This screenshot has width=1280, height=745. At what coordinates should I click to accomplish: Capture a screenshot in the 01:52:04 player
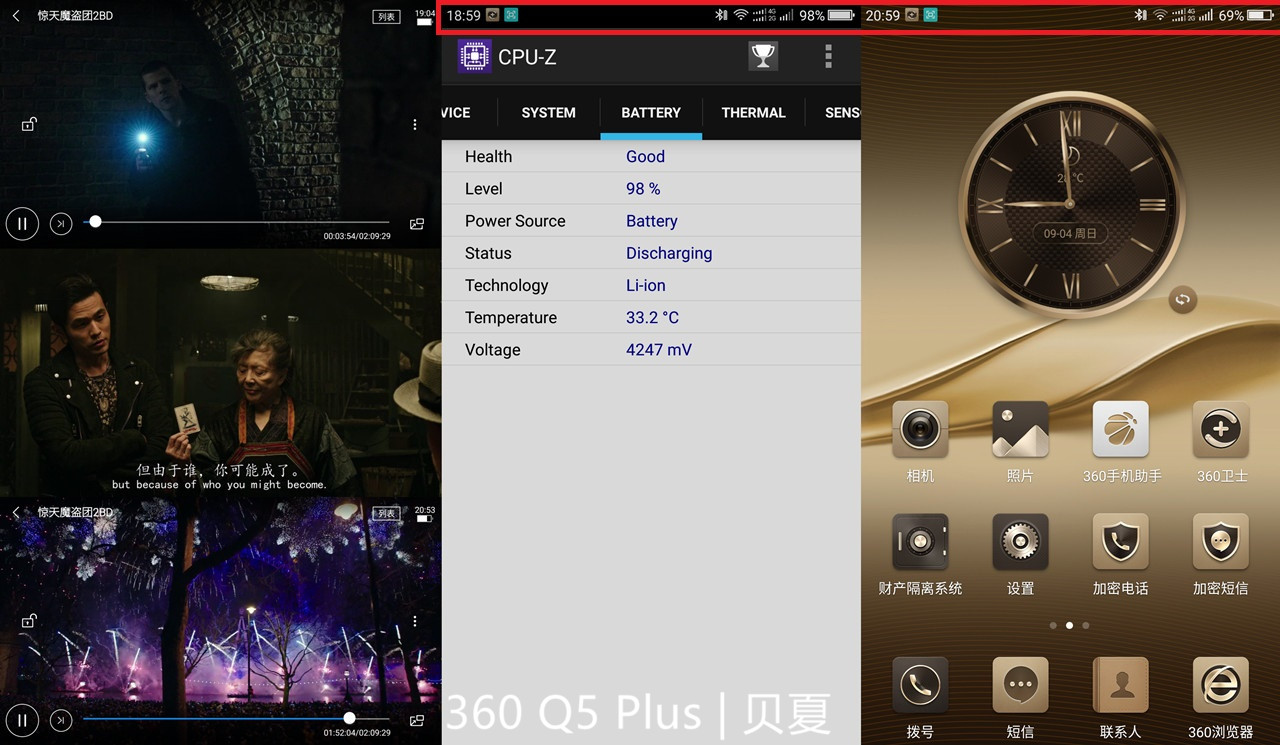click(x=417, y=720)
